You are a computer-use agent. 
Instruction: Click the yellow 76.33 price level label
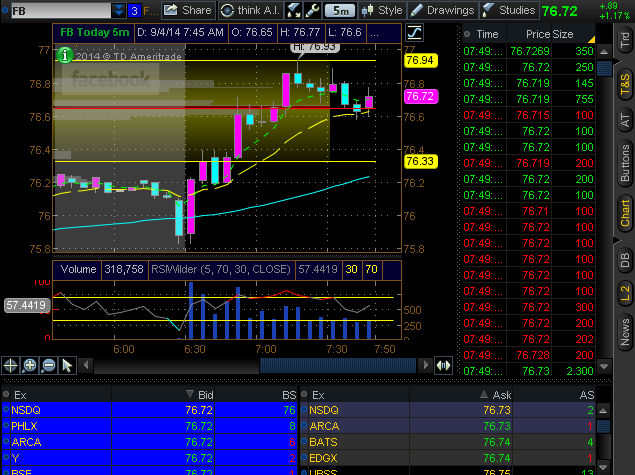pyautogui.click(x=420, y=162)
